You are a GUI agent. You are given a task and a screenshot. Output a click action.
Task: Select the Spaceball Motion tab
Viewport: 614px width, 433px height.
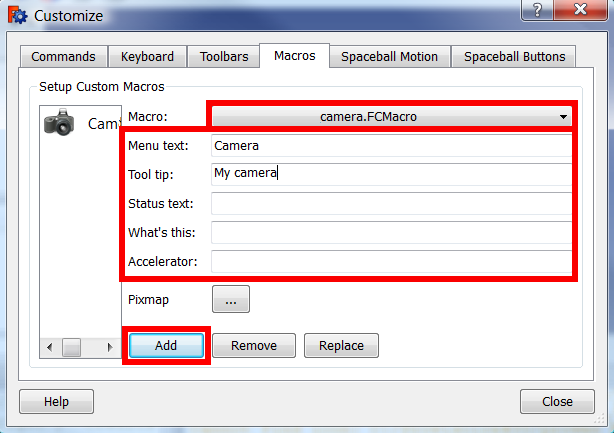click(x=389, y=56)
